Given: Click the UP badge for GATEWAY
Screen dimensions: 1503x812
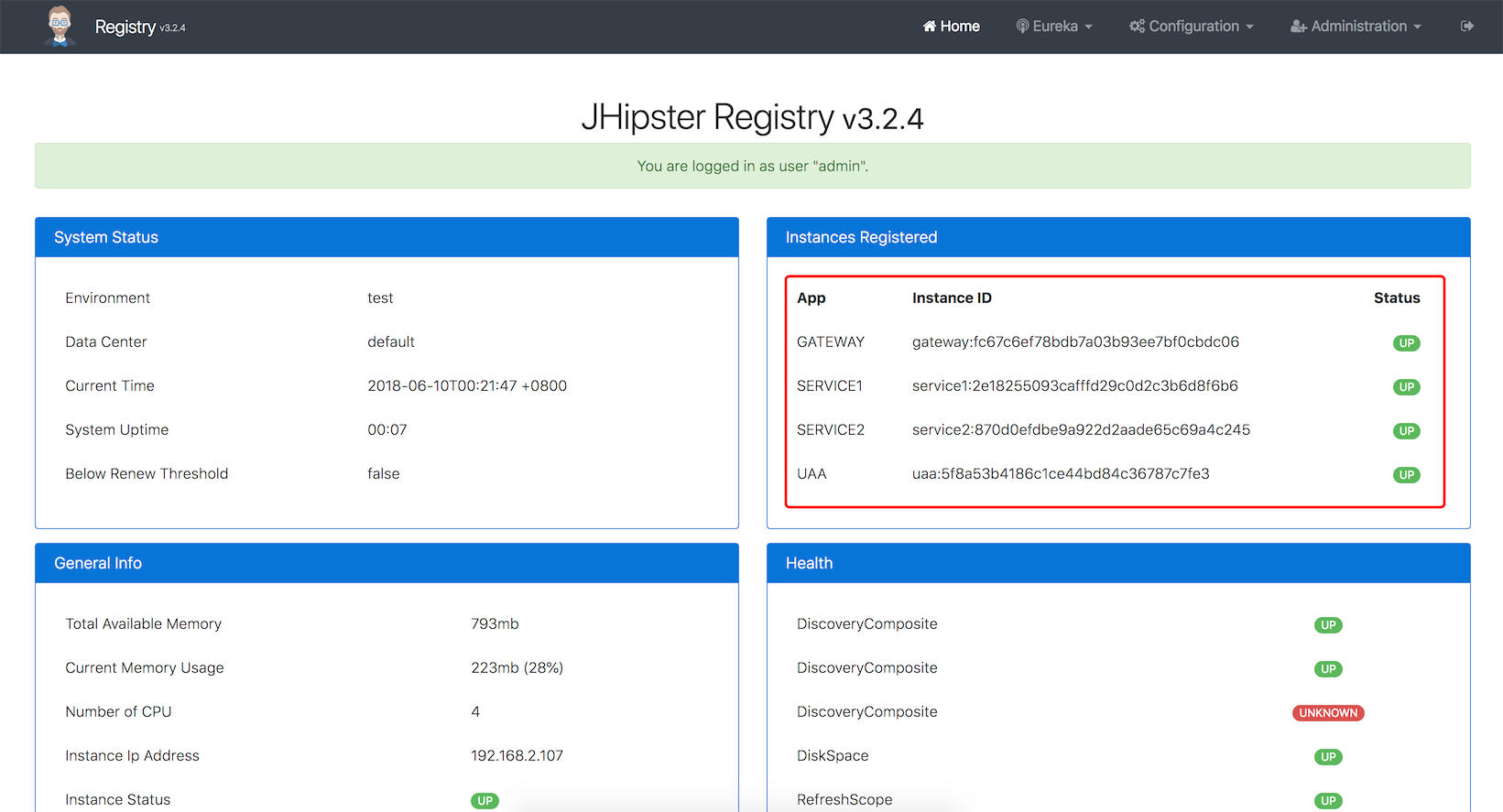Looking at the screenshot, I should (x=1406, y=343).
